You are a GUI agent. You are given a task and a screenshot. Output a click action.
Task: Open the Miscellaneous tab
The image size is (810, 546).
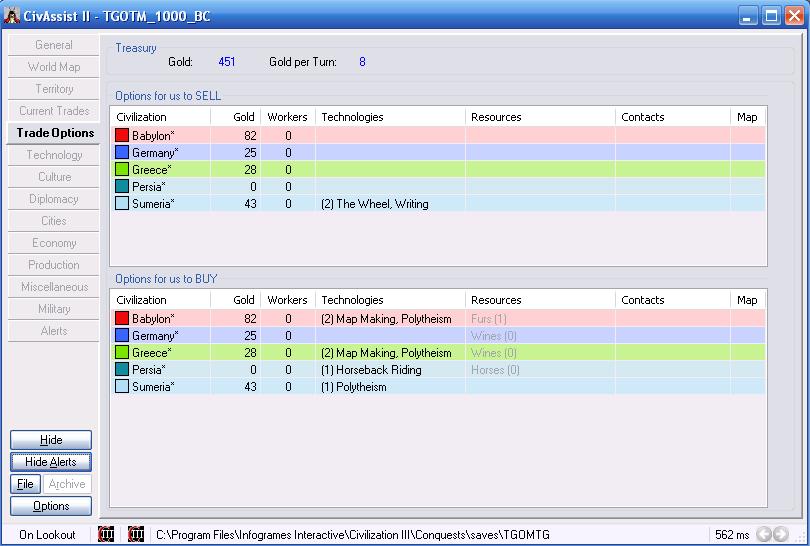click(x=54, y=287)
